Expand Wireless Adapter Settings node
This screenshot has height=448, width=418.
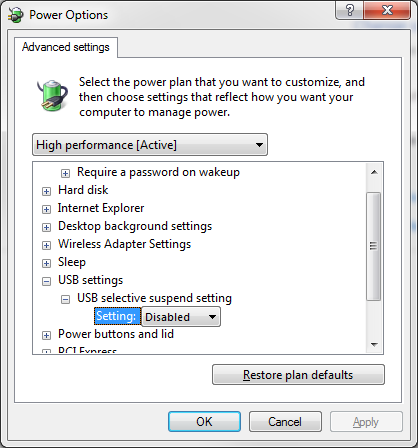pyautogui.click(x=46, y=245)
